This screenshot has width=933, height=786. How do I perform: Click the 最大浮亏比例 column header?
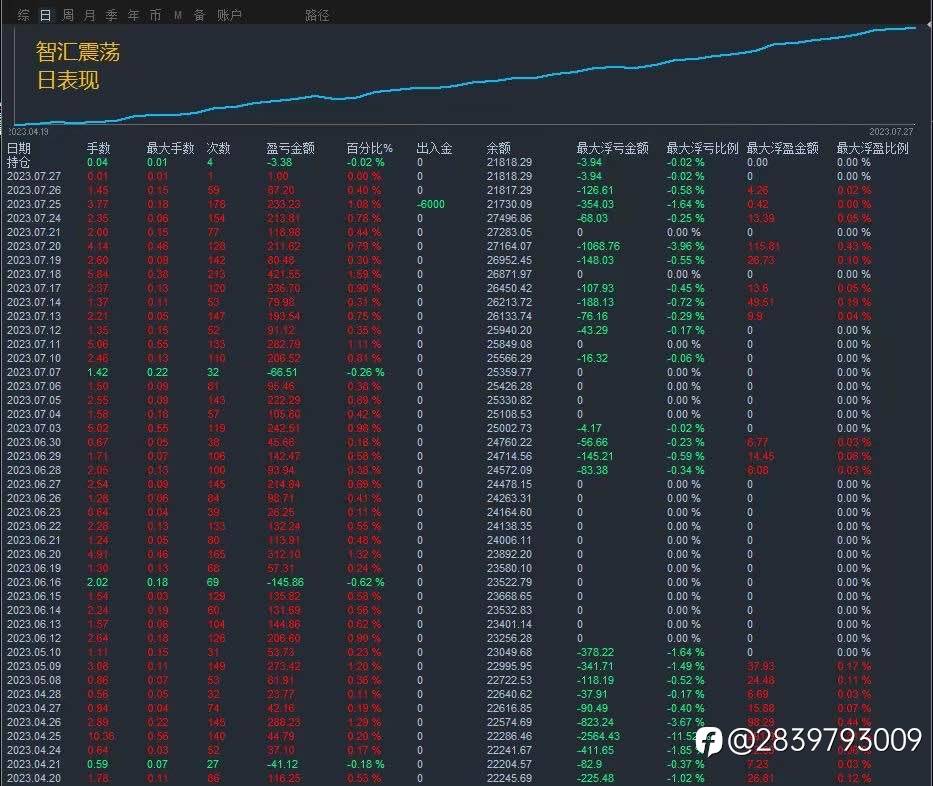coord(703,148)
